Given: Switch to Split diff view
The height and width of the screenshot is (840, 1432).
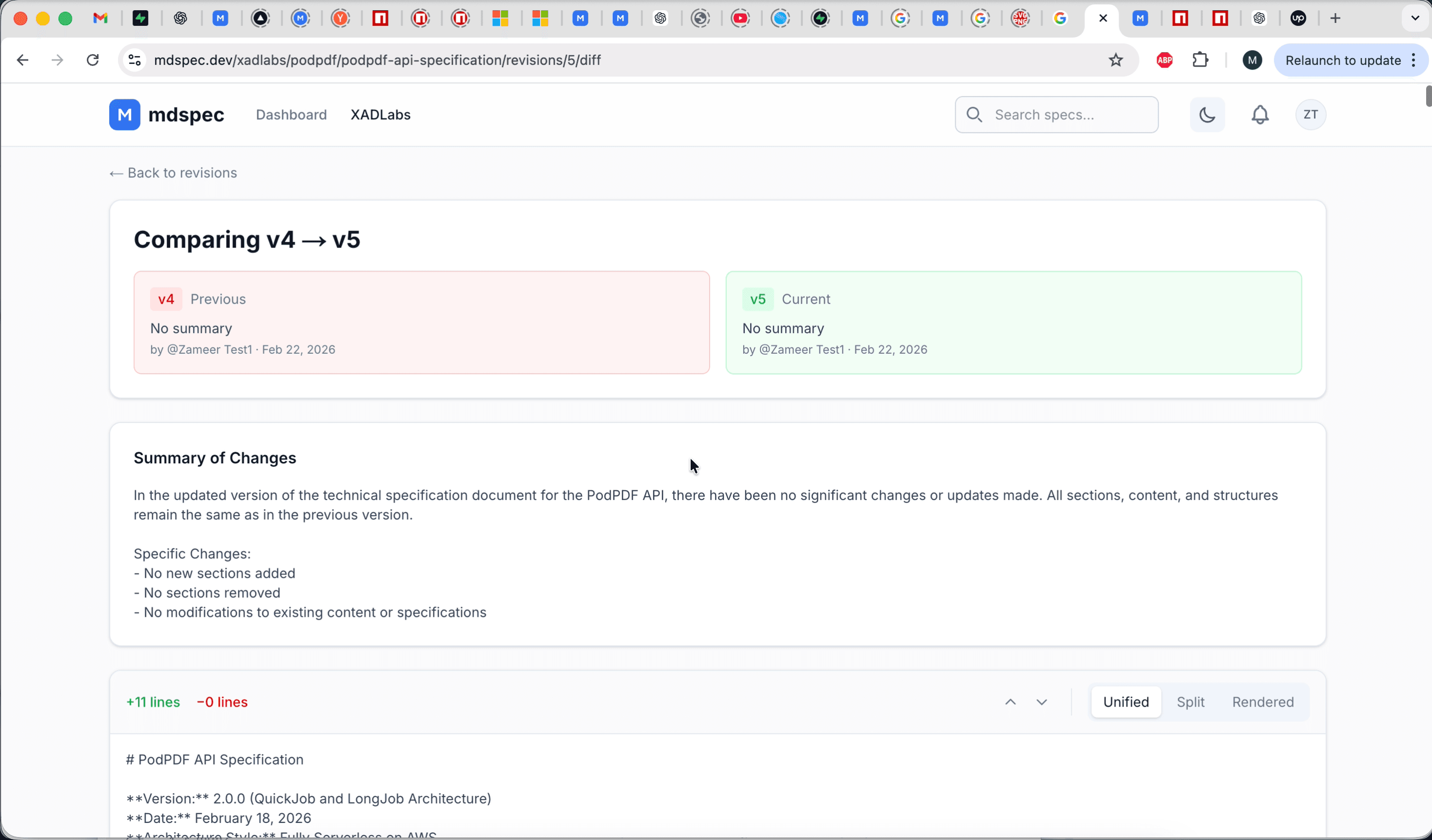Looking at the screenshot, I should 1191,702.
